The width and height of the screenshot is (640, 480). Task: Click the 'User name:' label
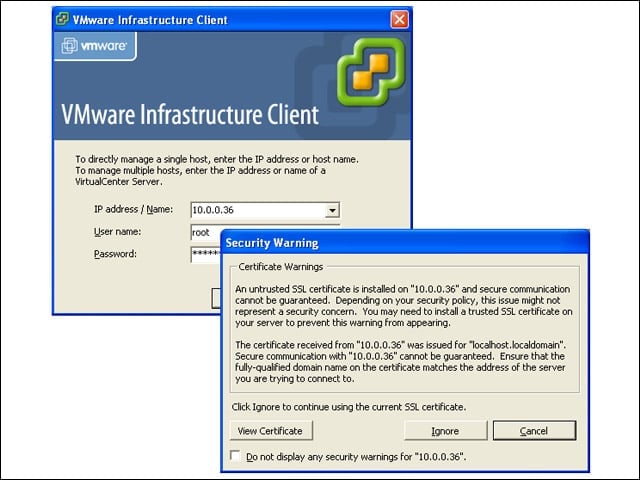click(x=118, y=232)
